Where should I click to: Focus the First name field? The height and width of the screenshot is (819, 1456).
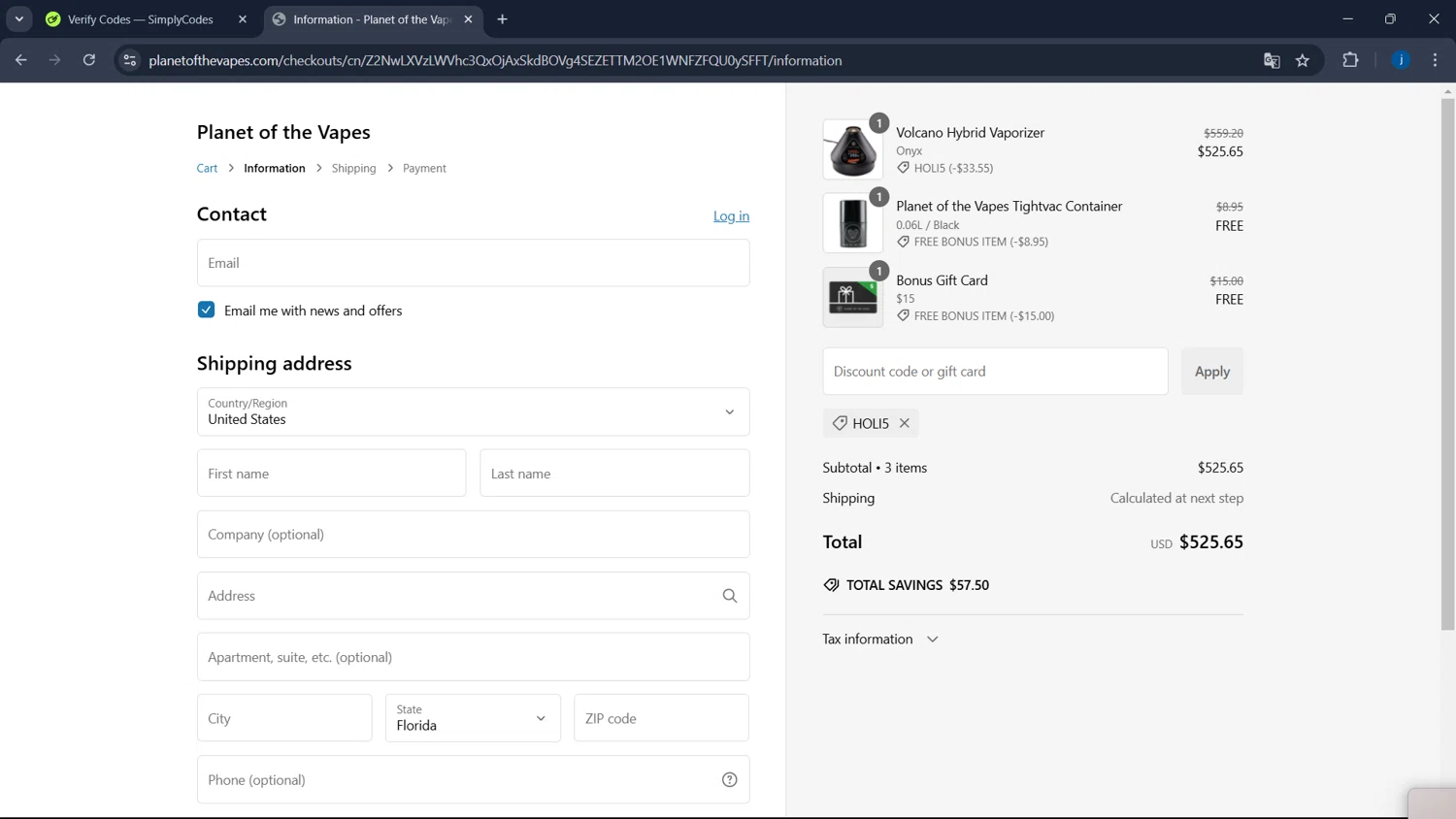tap(331, 474)
